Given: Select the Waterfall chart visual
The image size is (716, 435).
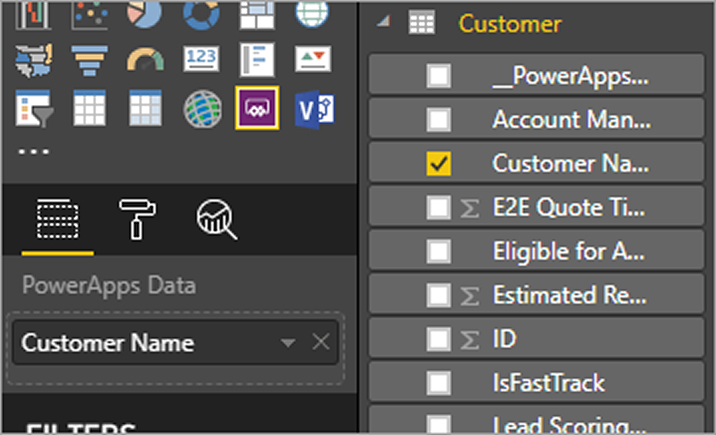Looking at the screenshot, I should 33,15.
